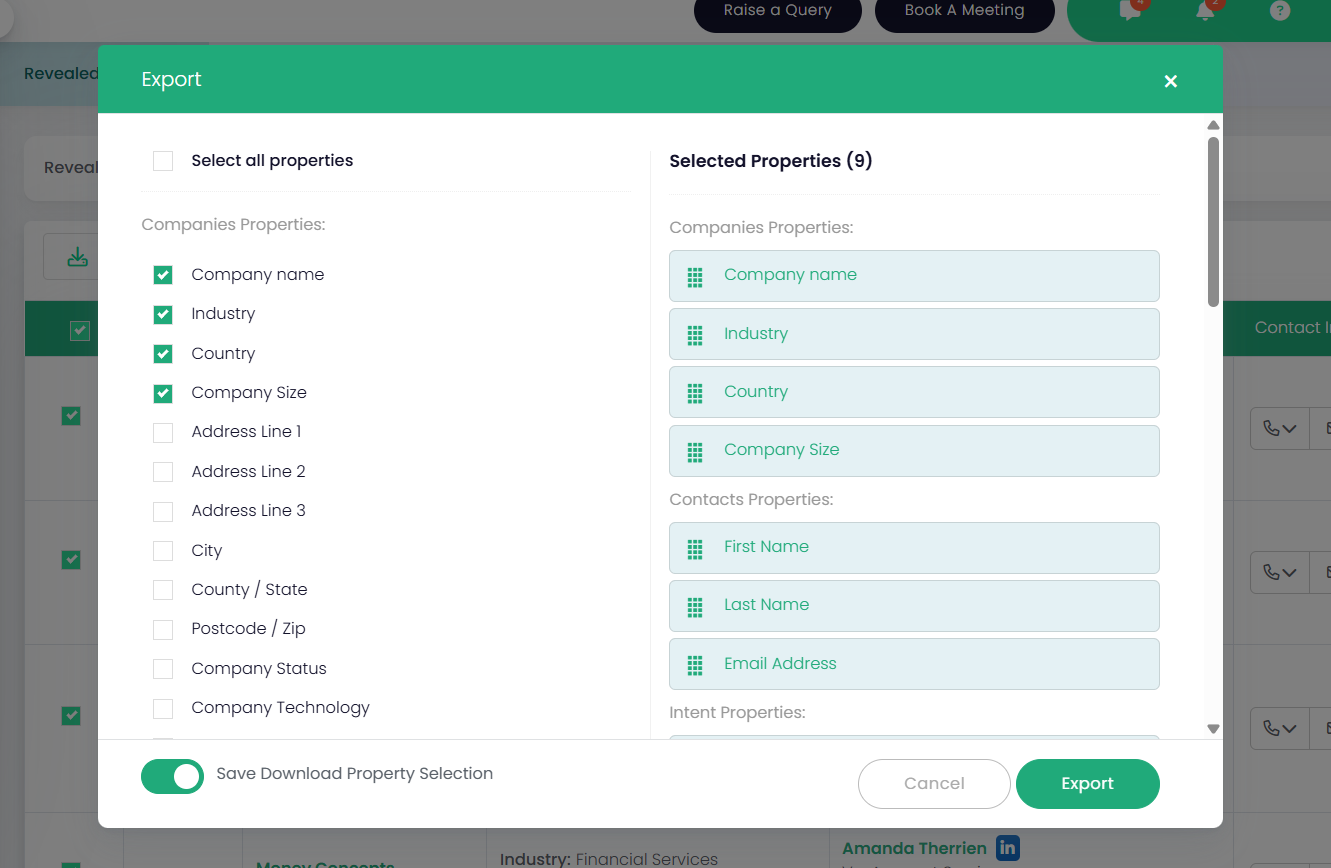Screen dimensions: 1331x868
Task: Open the help question mark icon
Action: (1279, 11)
